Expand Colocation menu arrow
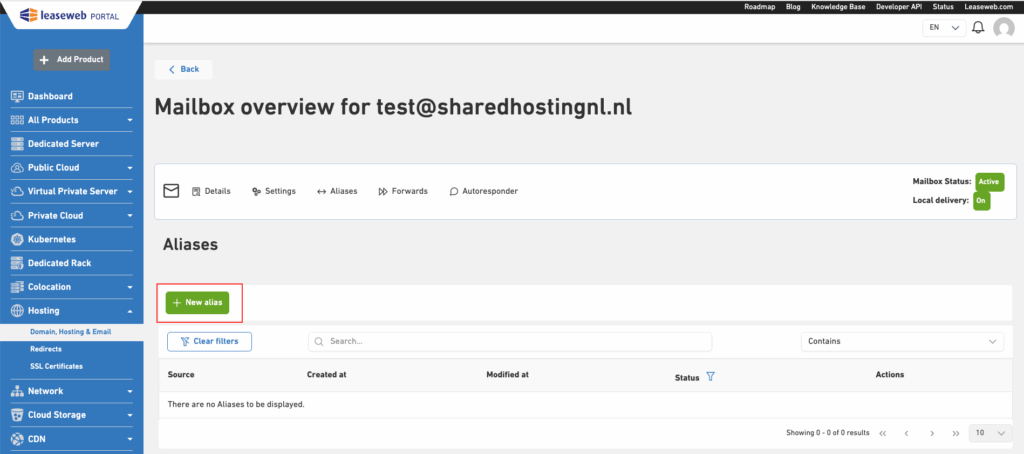Viewport: 1024px width, 454px height. [x=130, y=287]
